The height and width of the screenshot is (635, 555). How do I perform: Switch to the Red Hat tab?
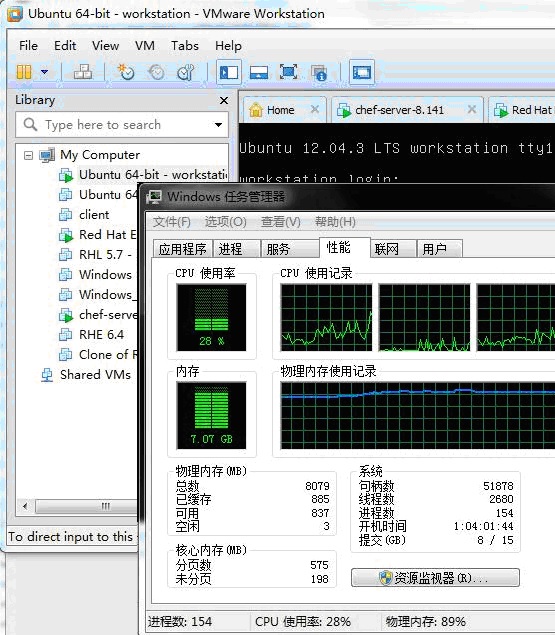click(x=523, y=110)
